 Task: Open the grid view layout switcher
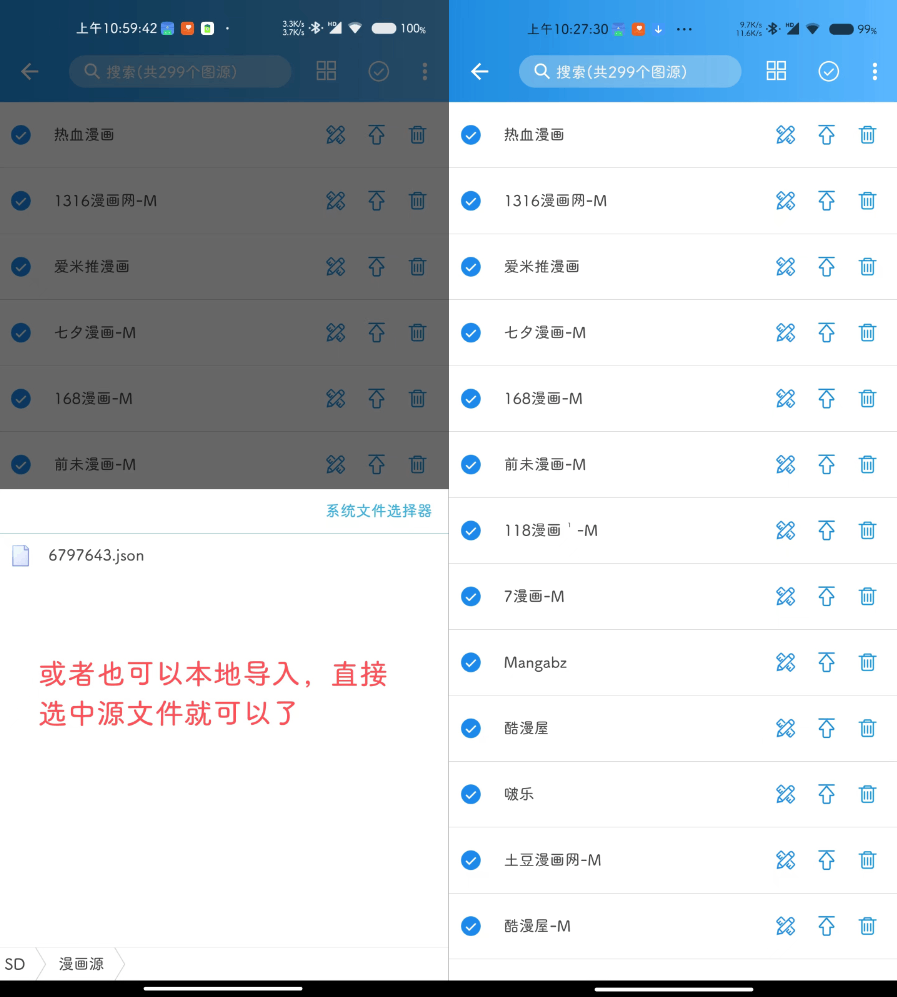pyautogui.click(x=776, y=71)
